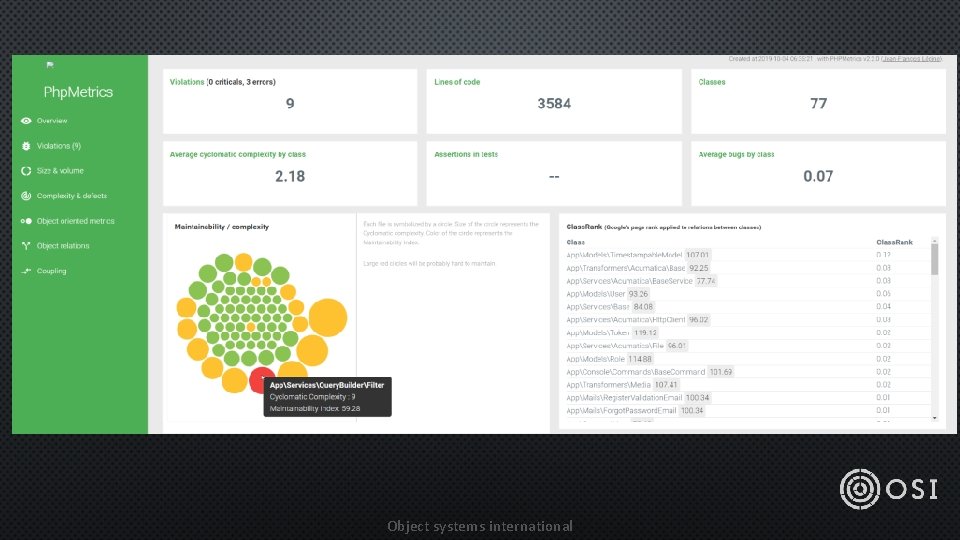Click the ClassRank table scrollbar thumb

(x=934, y=260)
